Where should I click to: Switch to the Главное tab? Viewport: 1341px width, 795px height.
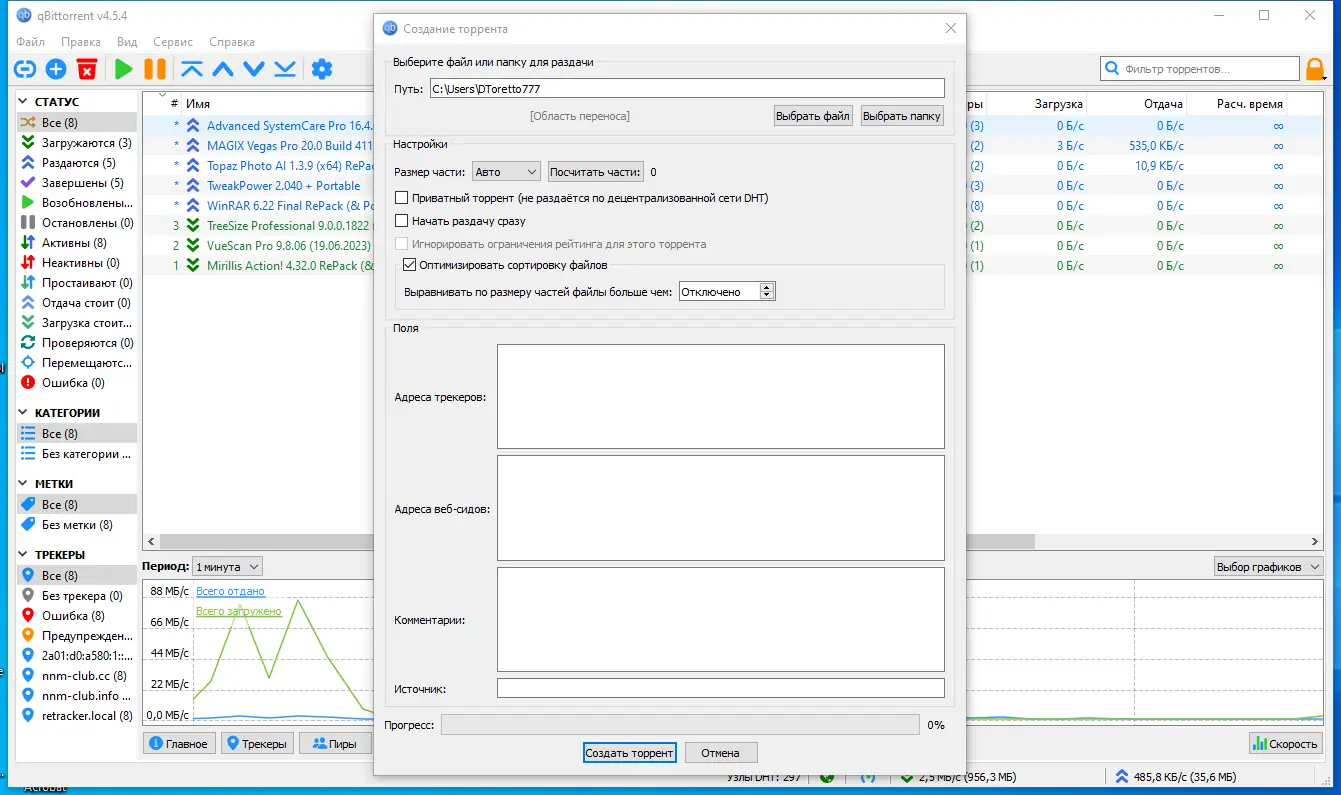(x=178, y=744)
